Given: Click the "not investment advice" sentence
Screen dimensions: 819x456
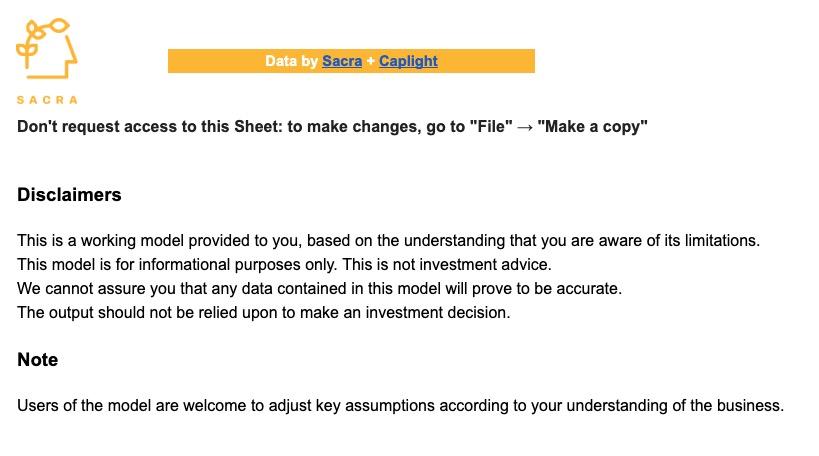Looking at the screenshot, I should 447,264.
